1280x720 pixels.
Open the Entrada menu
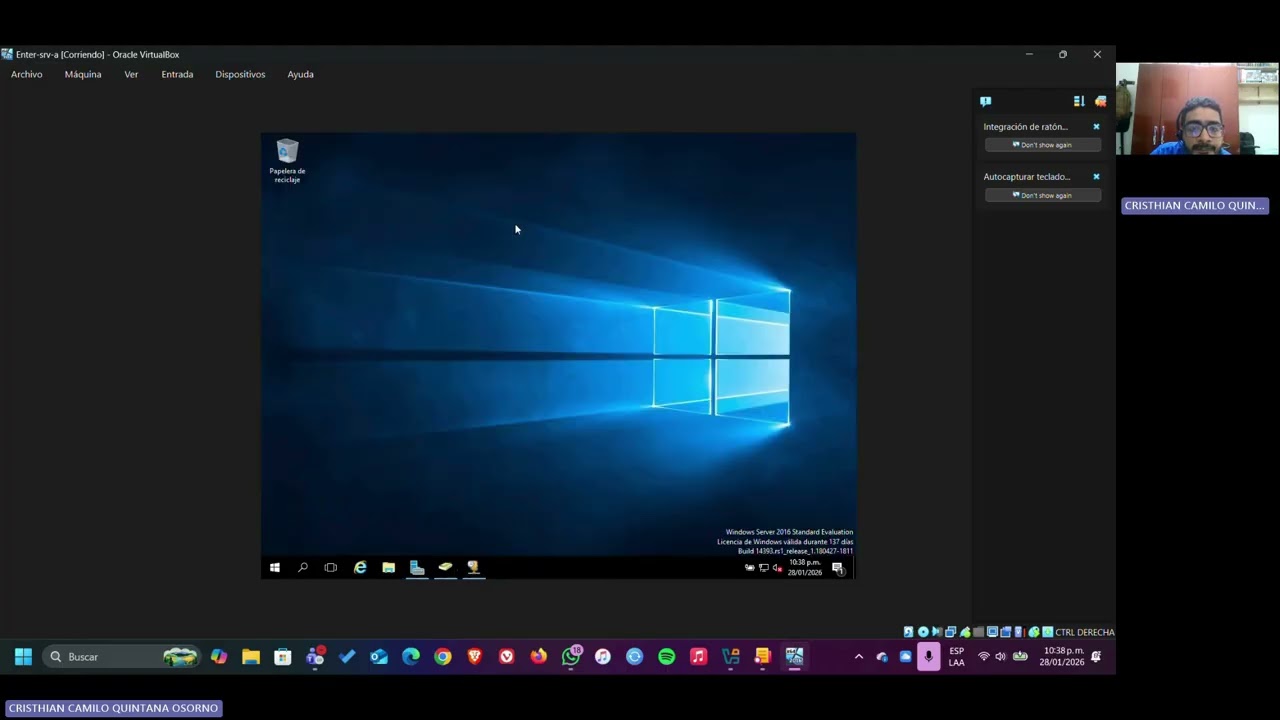point(177,74)
